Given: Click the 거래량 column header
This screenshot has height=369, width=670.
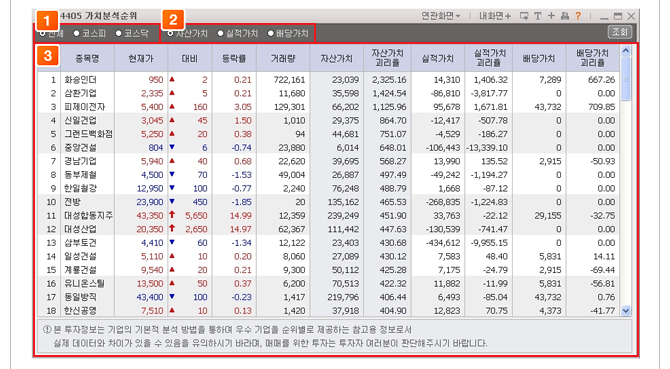Looking at the screenshot, I should pyautogui.click(x=283, y=59).
